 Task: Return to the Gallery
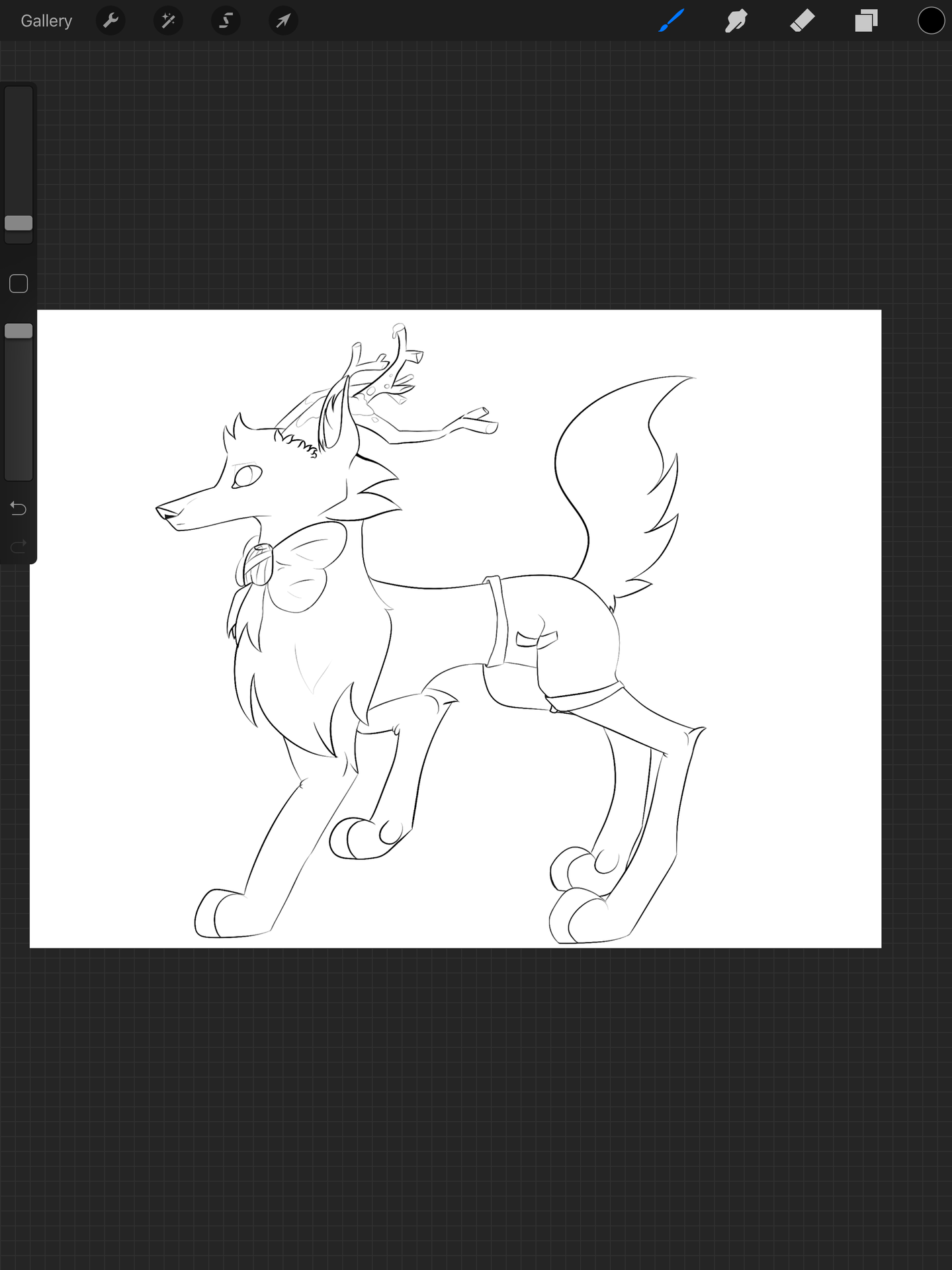(x=46, y=21)
